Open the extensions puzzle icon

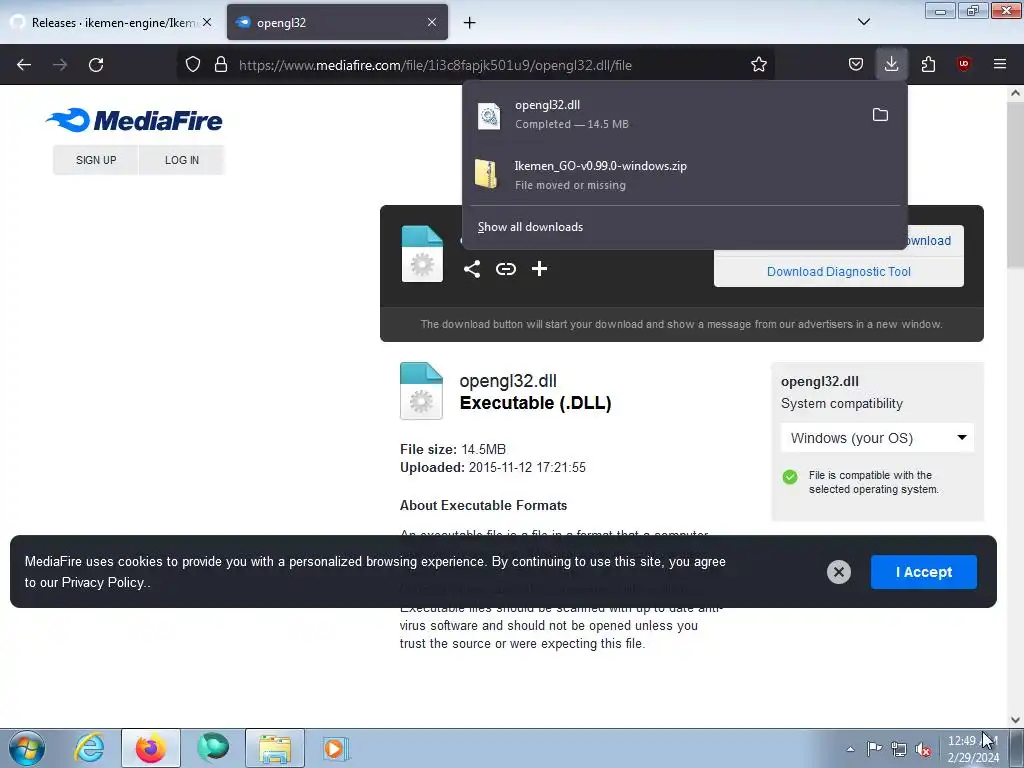tap(928, 65)
